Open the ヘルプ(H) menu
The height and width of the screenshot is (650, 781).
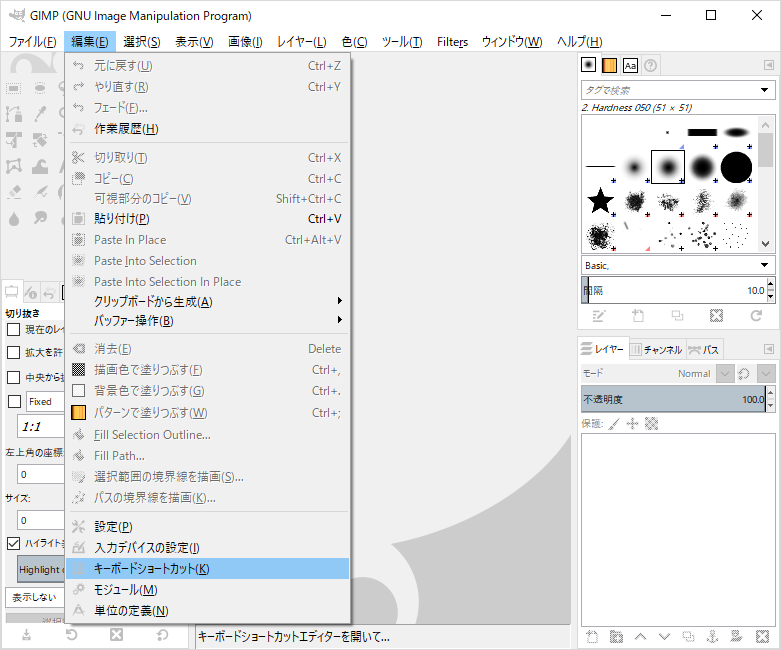click(x=579, y=42)
